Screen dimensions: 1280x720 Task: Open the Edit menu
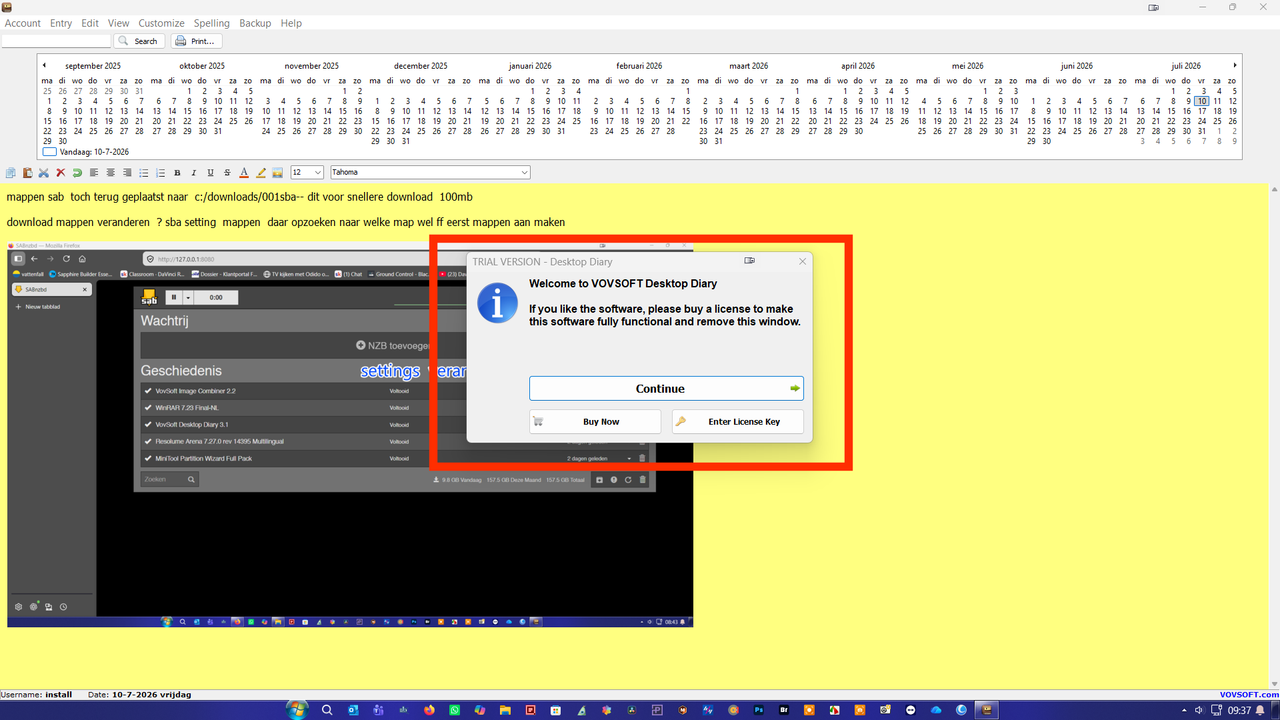[x=90, y=23]
